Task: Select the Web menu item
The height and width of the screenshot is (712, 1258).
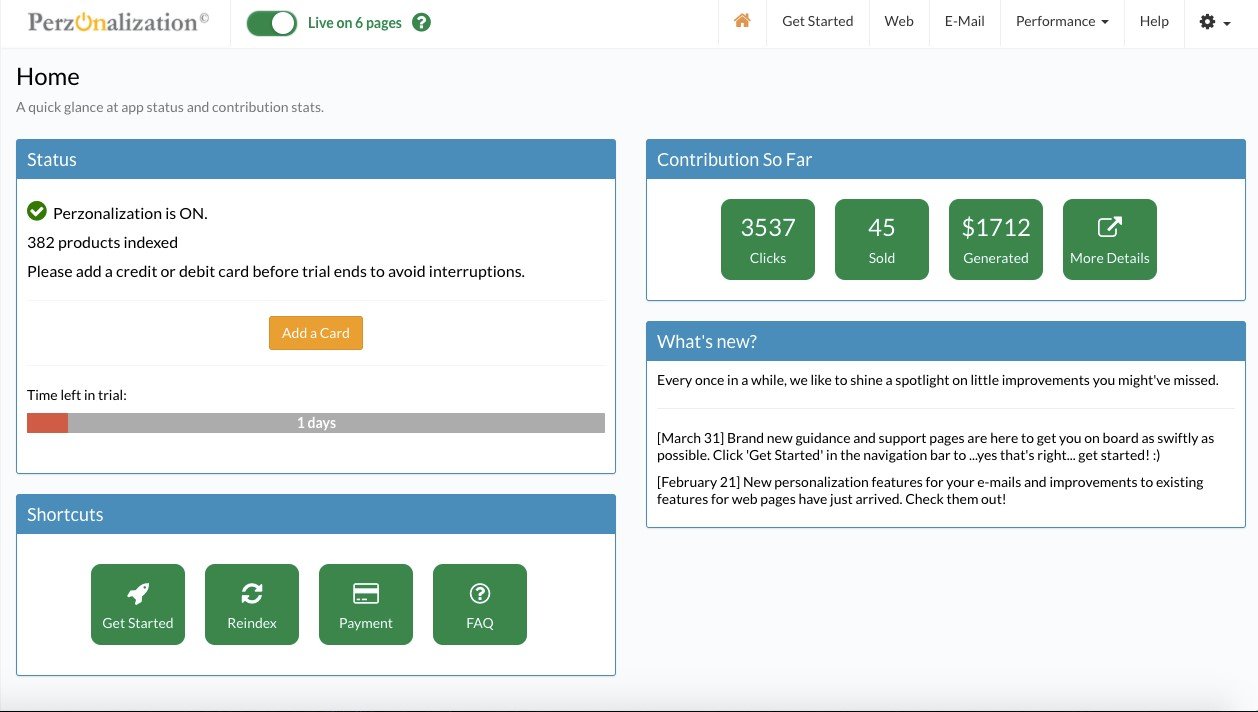Action: [899, 21]
